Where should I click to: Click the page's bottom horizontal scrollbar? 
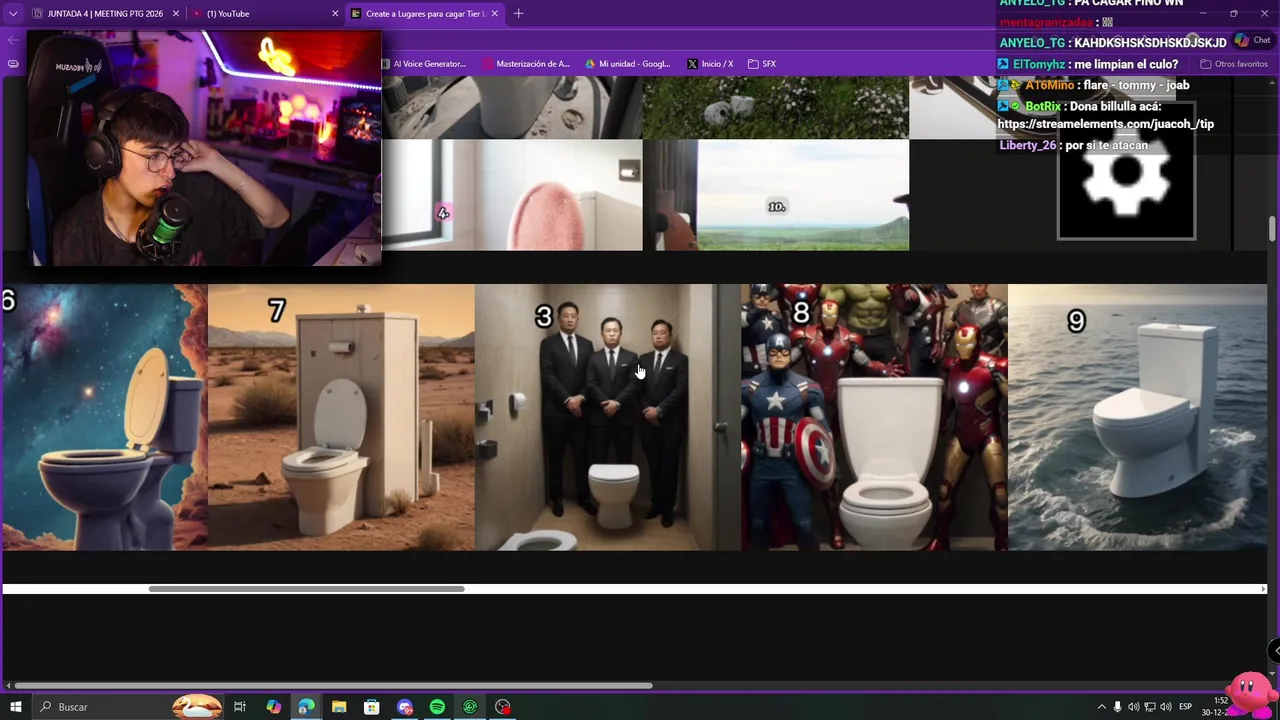pos(333,686)
